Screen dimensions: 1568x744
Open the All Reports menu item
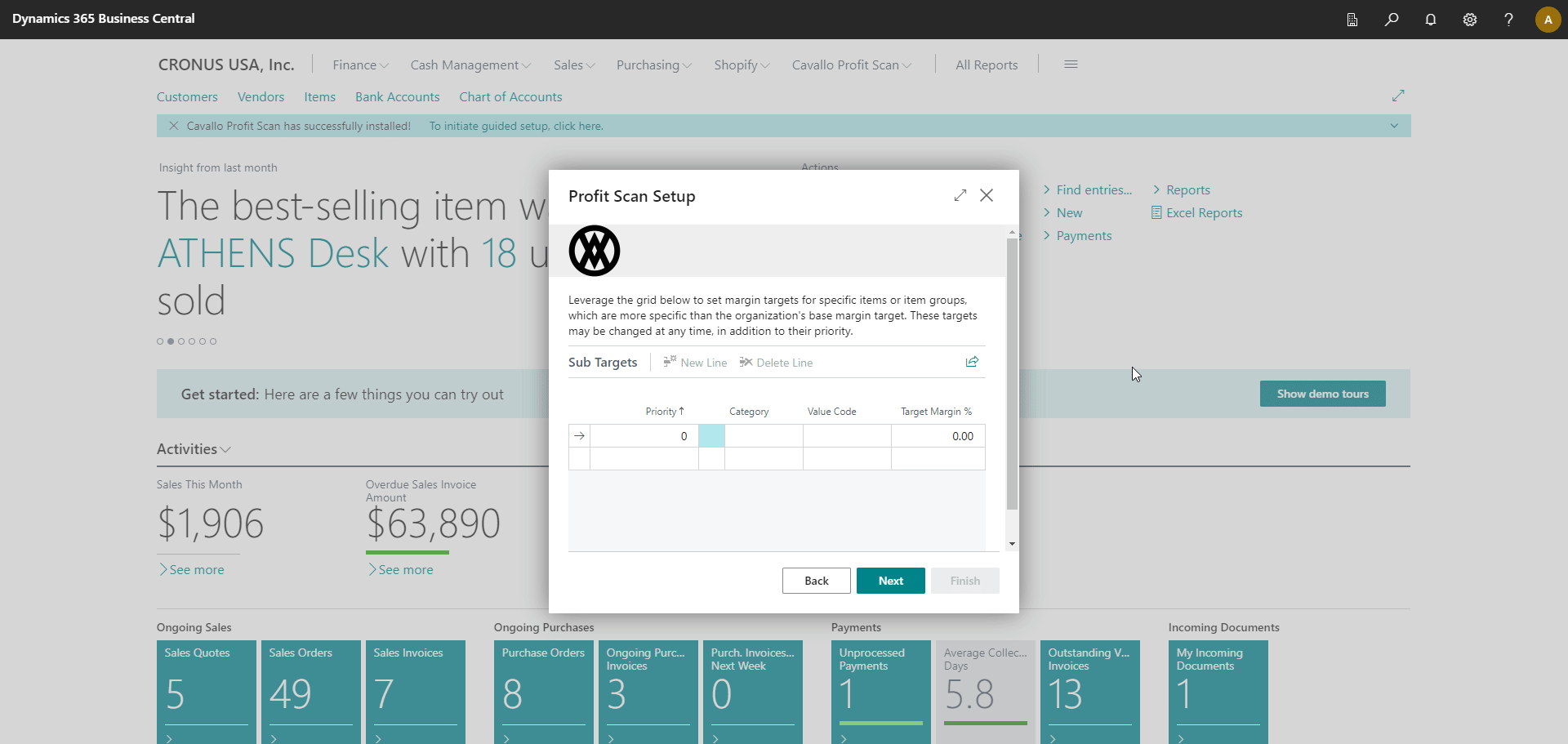coord(987,65)
